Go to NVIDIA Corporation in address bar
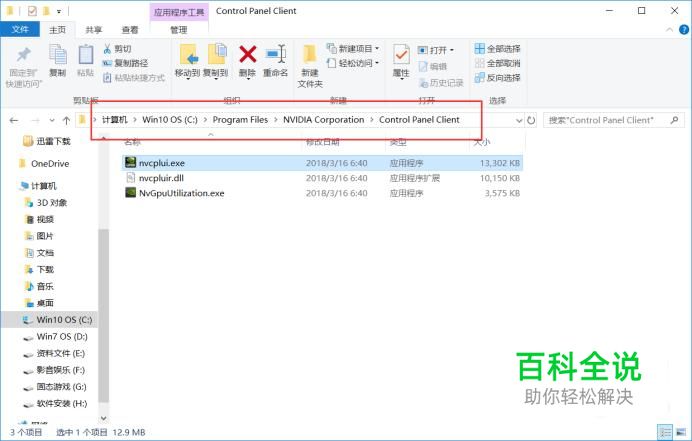Screen dimensions: 692x441 [x=323, y=120]
